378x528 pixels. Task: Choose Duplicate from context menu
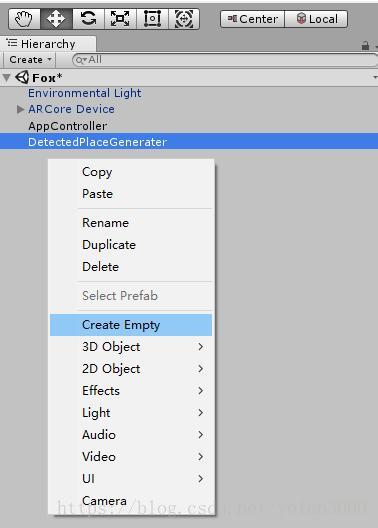click(x=131, y=245)
